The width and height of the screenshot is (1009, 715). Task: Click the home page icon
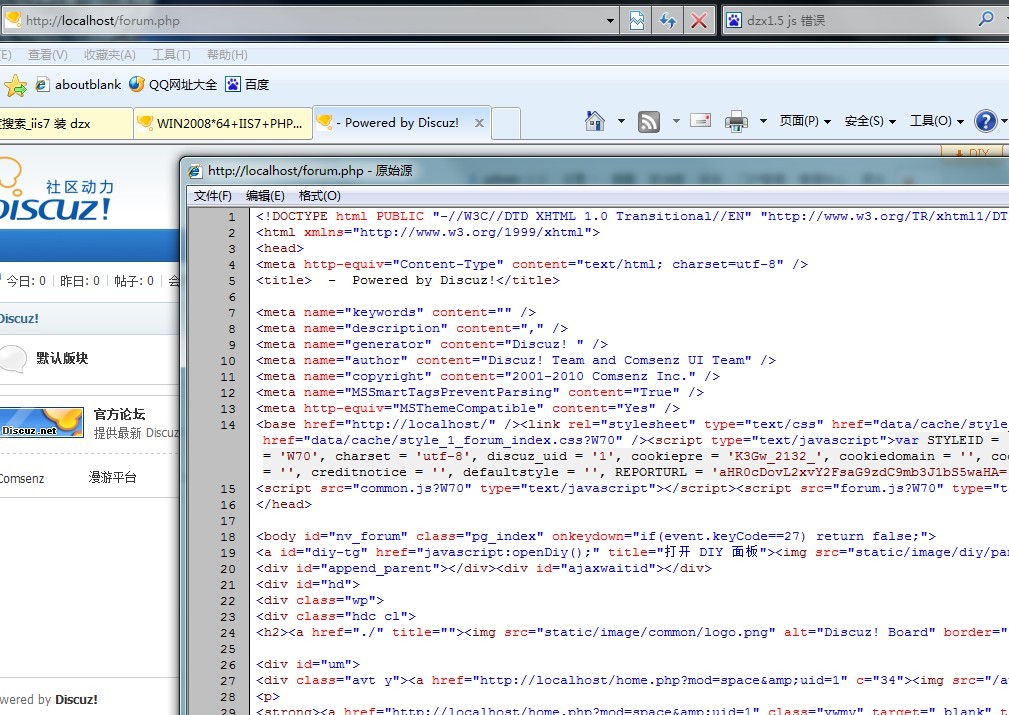[595, 121]
